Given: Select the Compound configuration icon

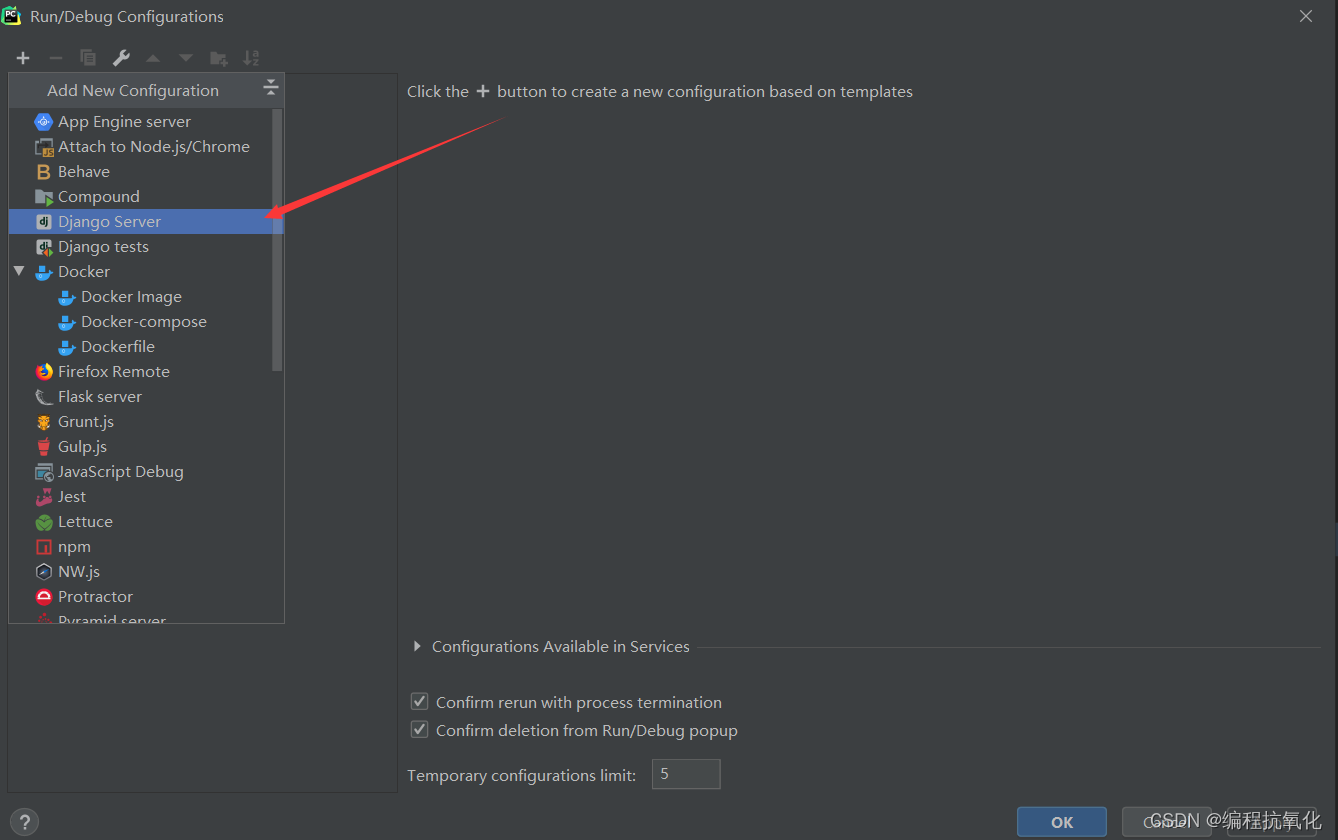Looking at the screenshot, I should 44,197.
